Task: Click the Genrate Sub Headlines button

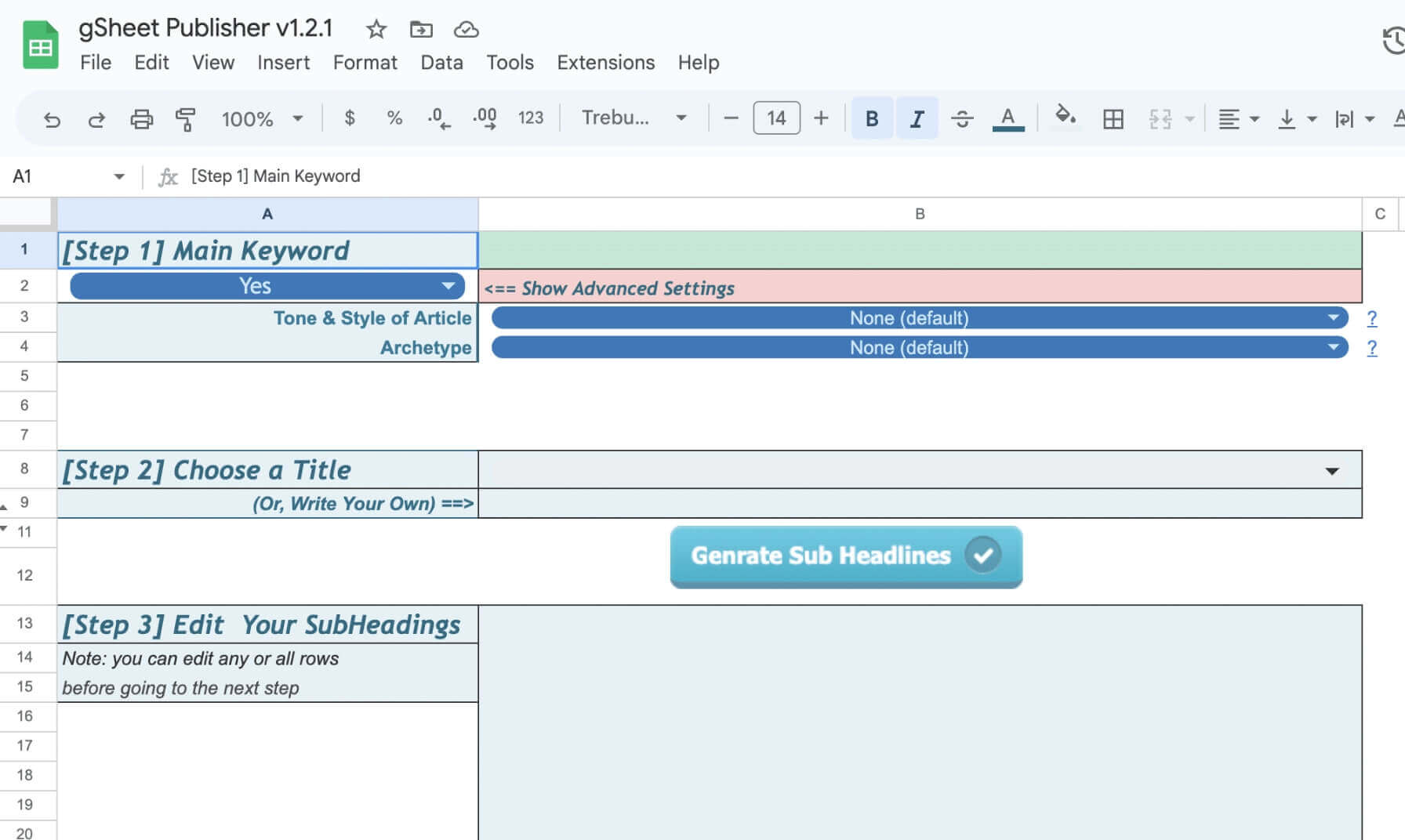Action: (846, 556)
